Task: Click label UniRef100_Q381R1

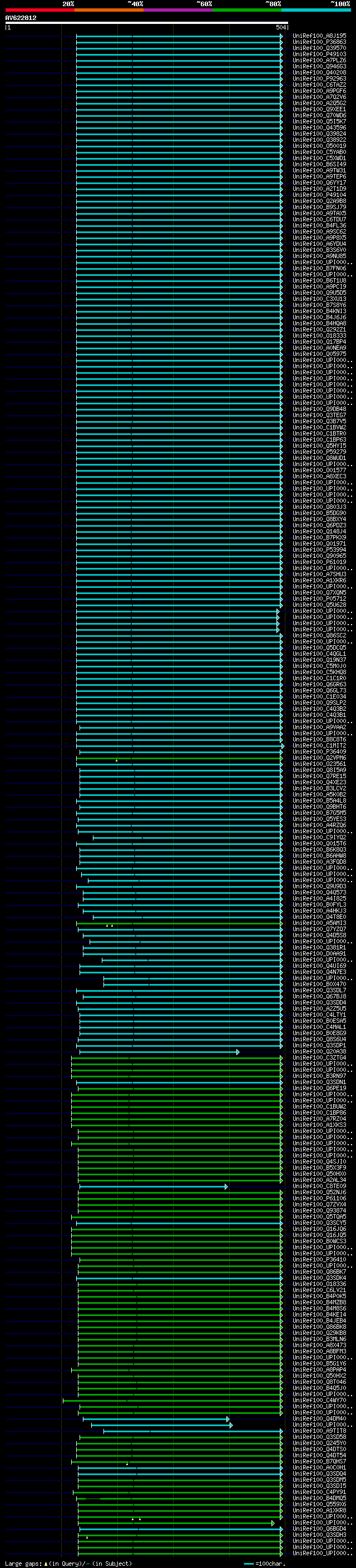Action: 319,948
